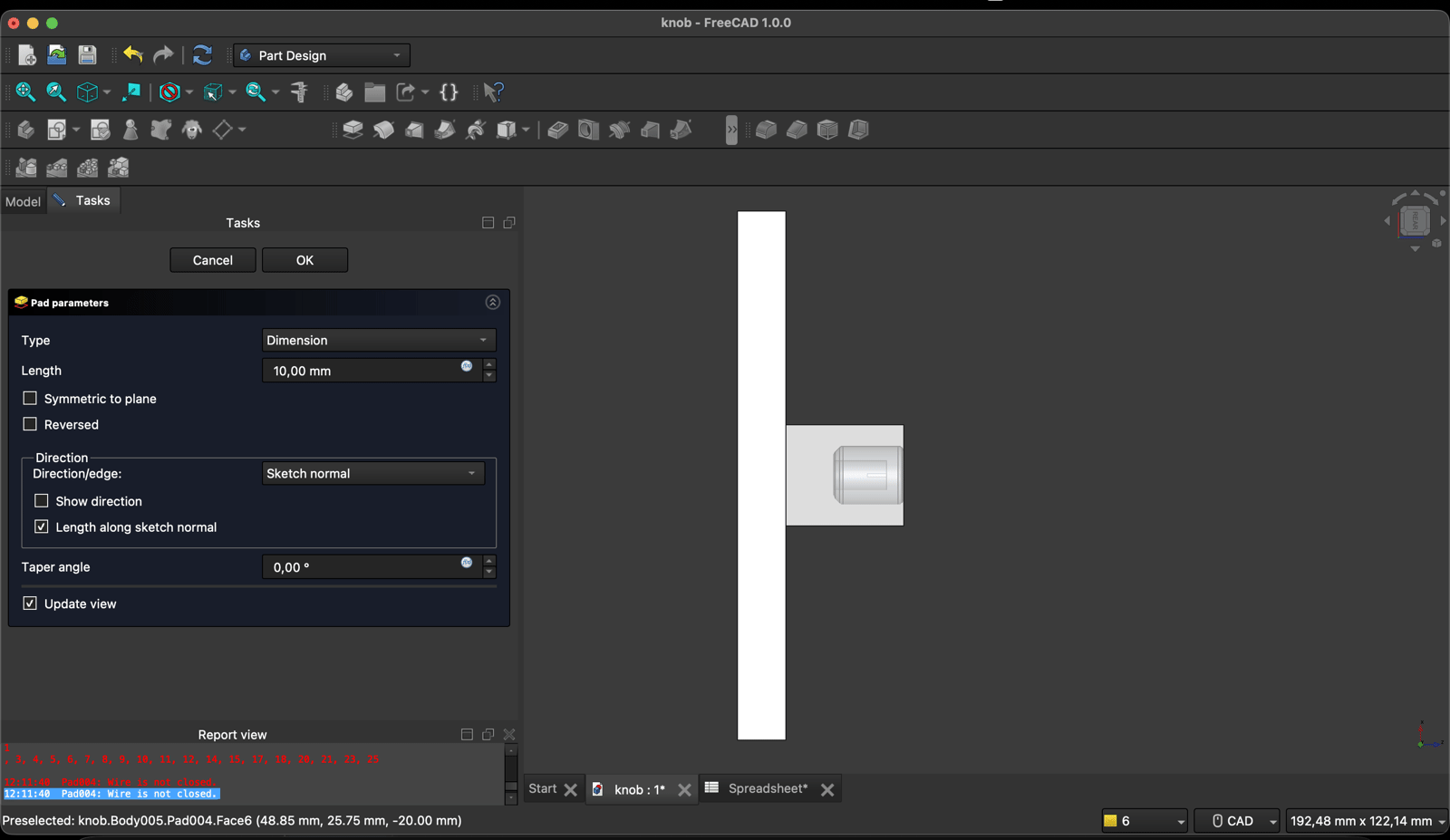Image resolution: width=1450 pixels, height=840 pixels.
Task: Open the macro braces icon
Action: (449, 92)
